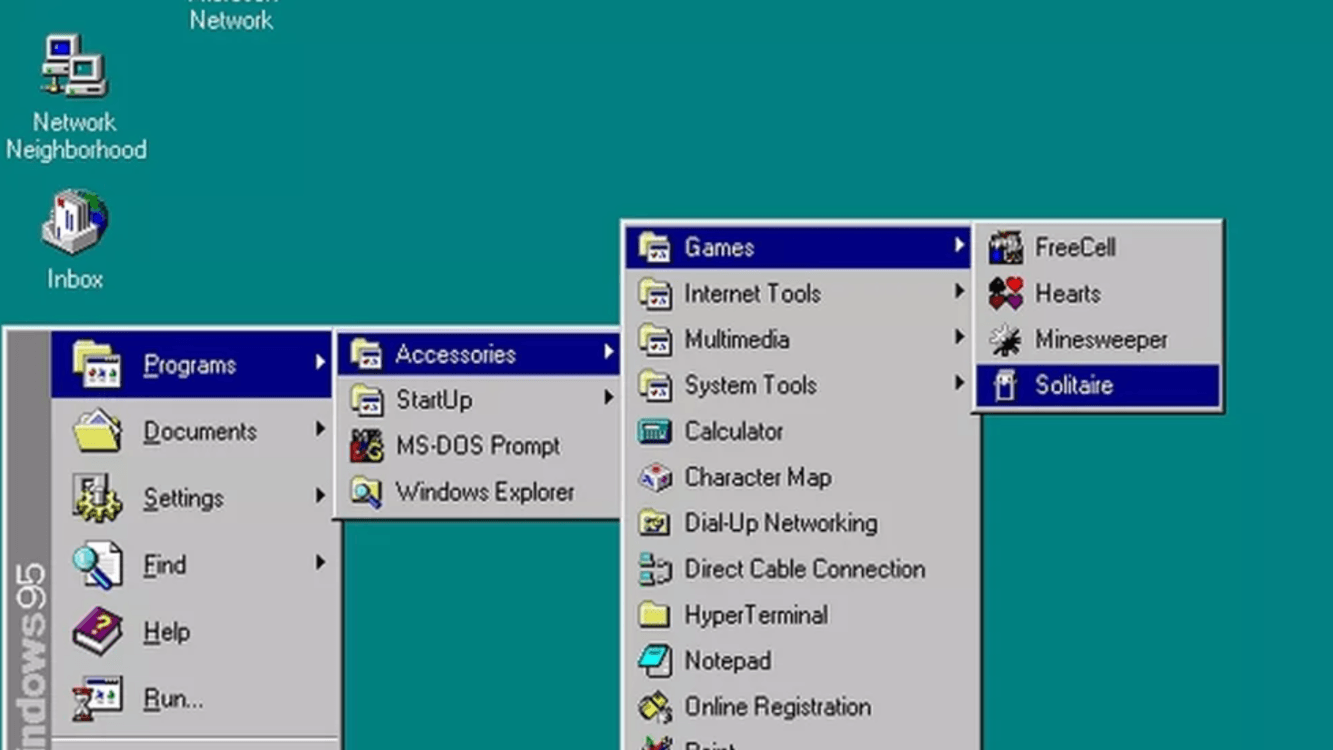Click the Find label in Start menu
The height and width of the screenshot is (750, 1333).
(x=164, y=565)
